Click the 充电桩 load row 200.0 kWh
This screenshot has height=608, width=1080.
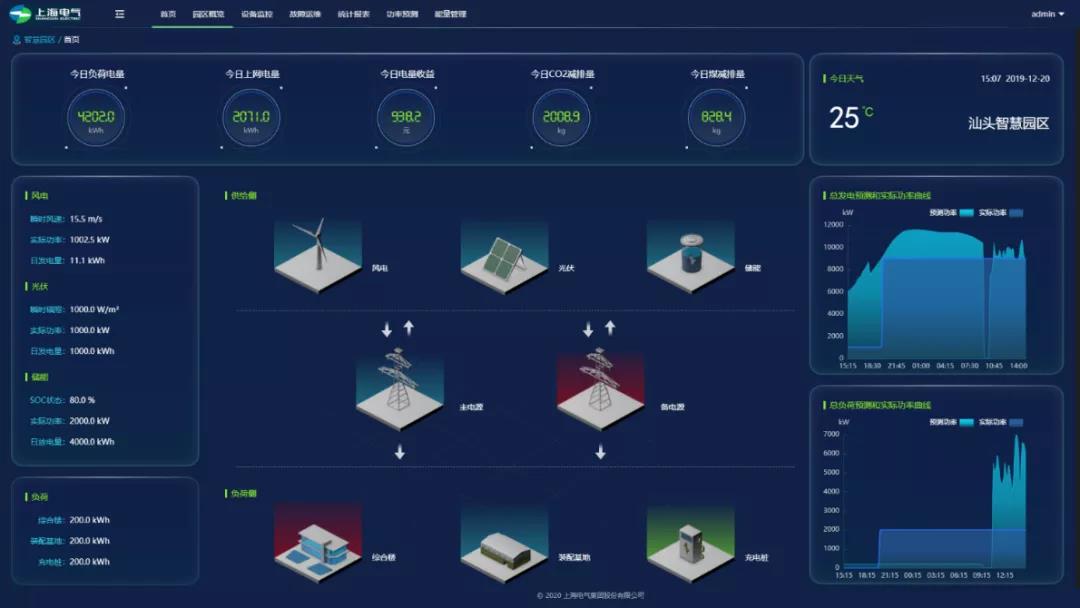pos(74,561)
